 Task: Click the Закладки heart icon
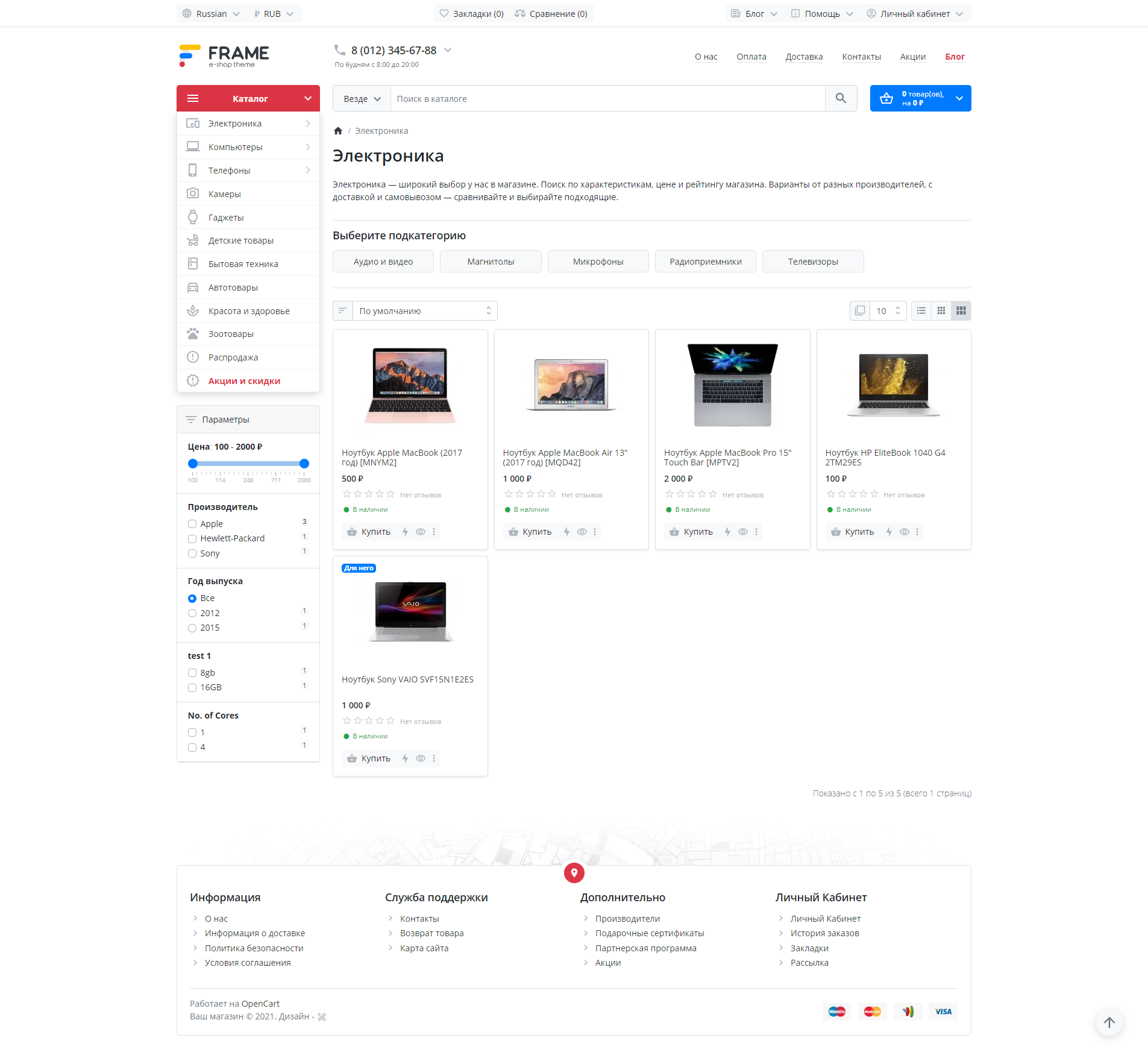click(444, 13)
